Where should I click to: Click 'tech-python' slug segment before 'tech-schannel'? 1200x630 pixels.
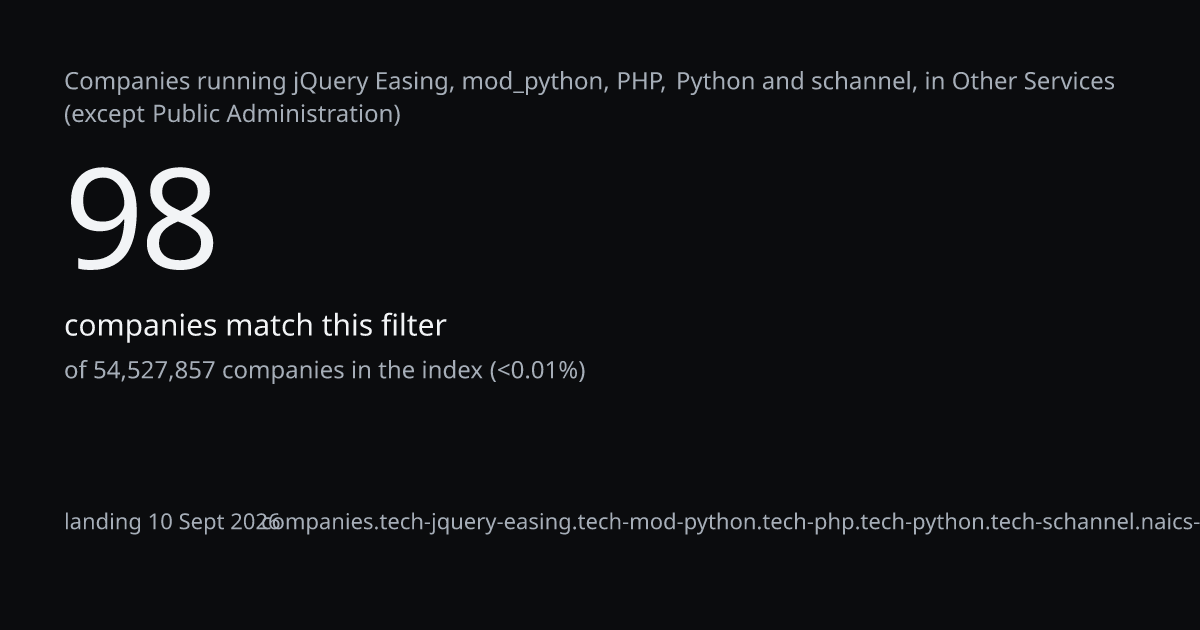point(921,522)
